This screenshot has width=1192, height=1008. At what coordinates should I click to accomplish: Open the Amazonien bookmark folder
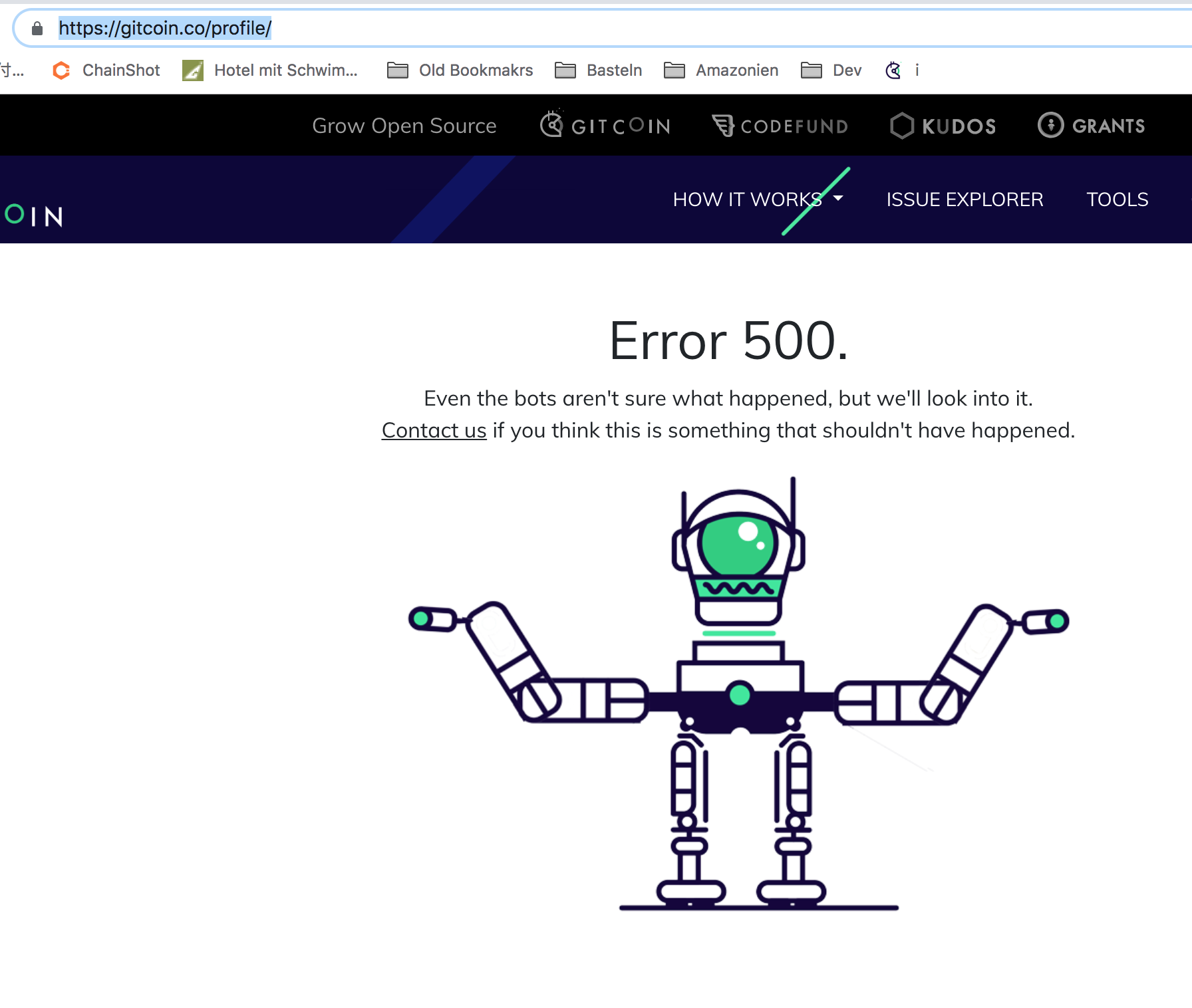(721, 70)
